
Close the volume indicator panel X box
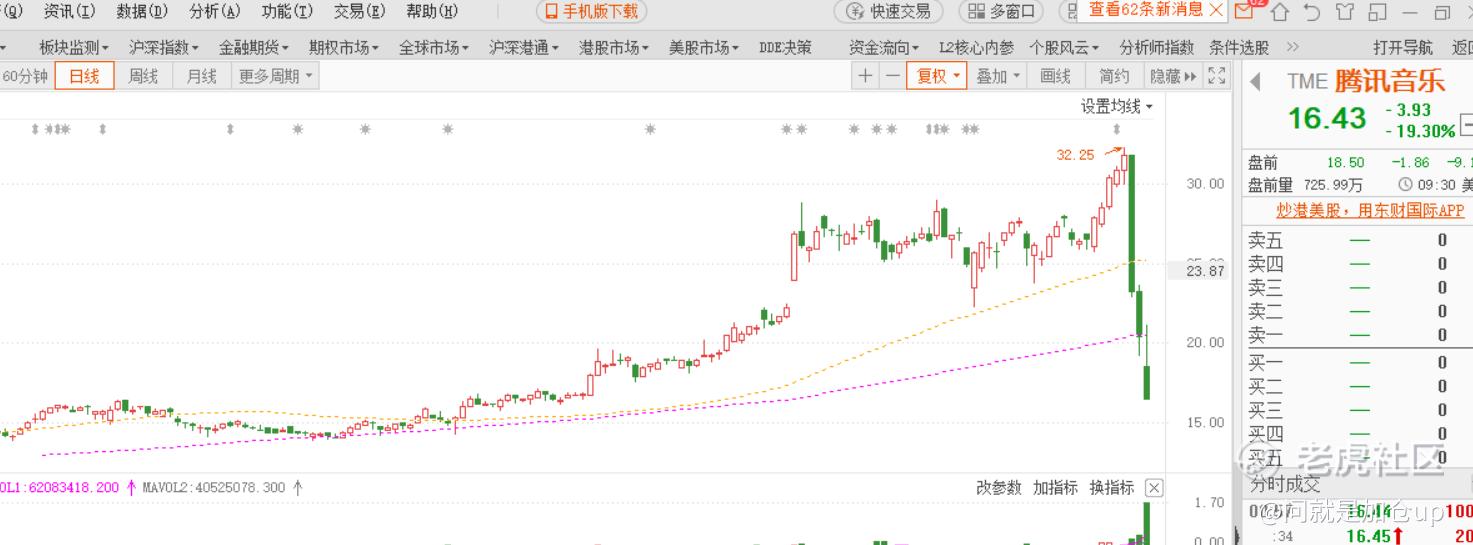[1154, 488]
